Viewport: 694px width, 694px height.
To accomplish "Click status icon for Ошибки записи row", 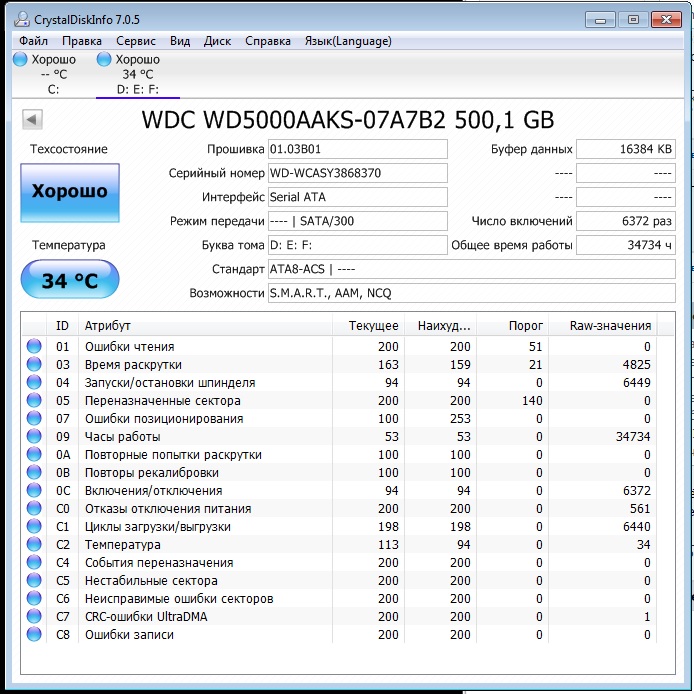I will click(x=34, y=634).
